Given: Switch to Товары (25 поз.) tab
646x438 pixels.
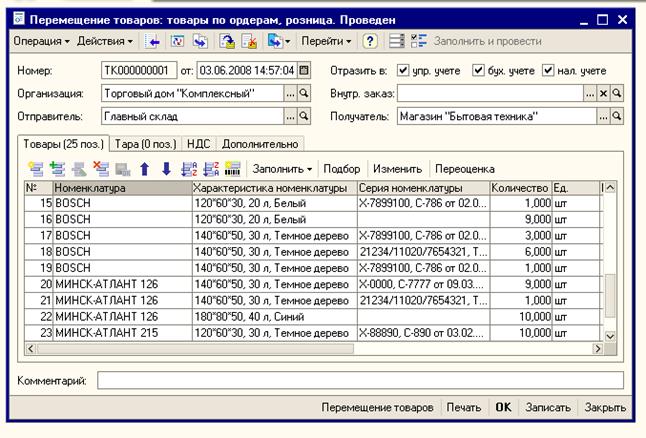Looking at the screenshot, I should pos(63,144).
